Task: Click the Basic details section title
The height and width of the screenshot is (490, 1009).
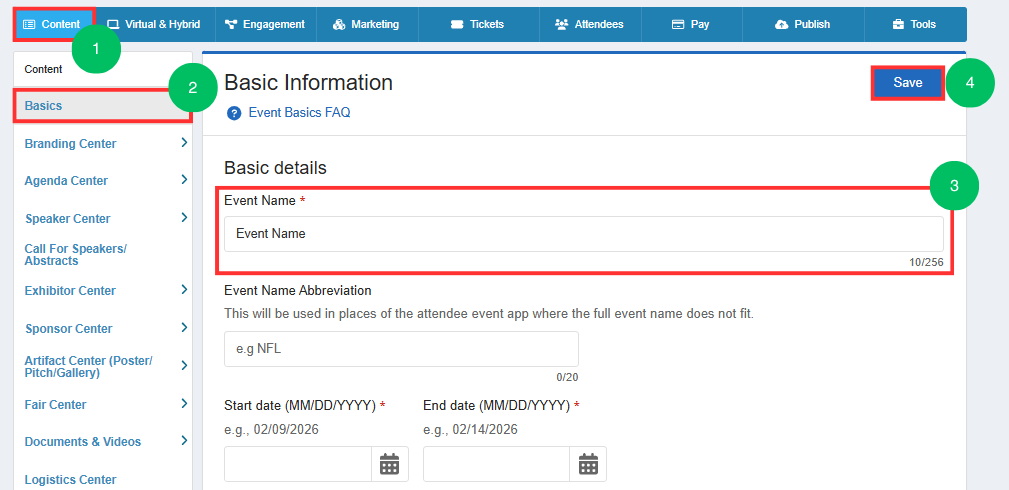Action: coord(275,168)
